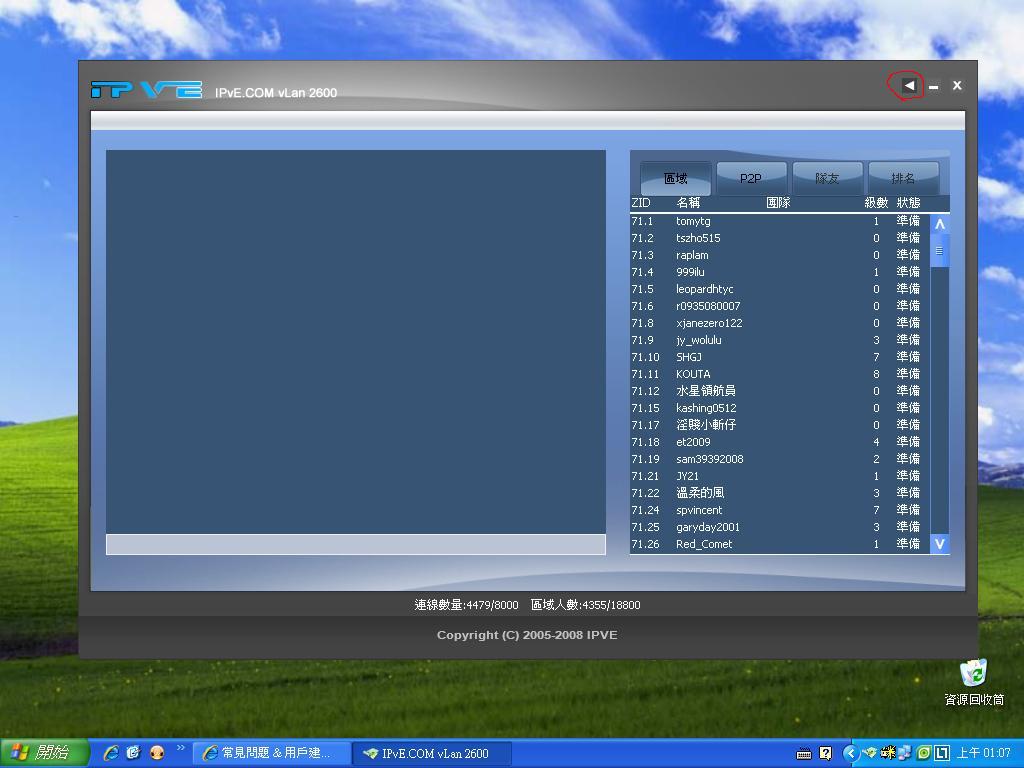Click the orange face quick launch icon
Screen dimensions: 1024x768
[157, 753]
